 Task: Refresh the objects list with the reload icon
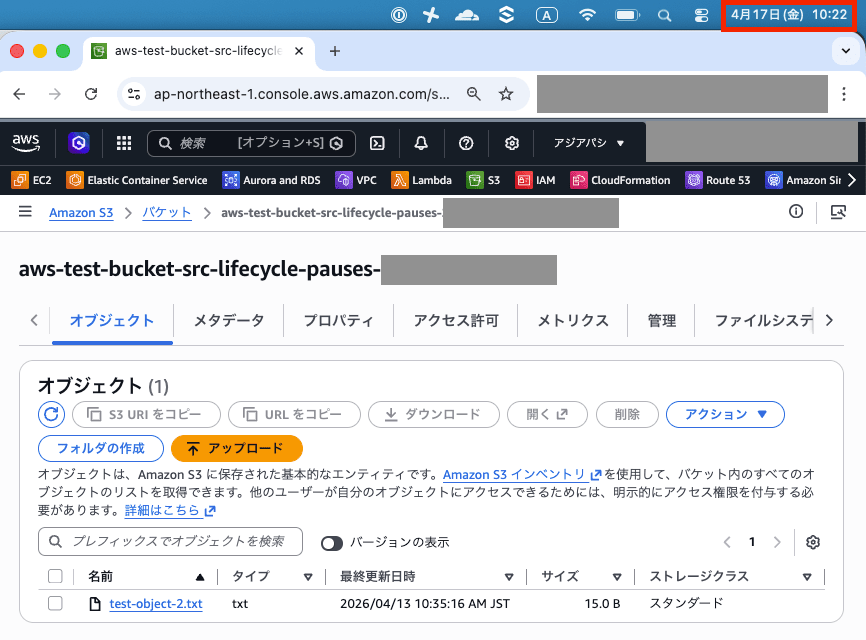(51, 414)
